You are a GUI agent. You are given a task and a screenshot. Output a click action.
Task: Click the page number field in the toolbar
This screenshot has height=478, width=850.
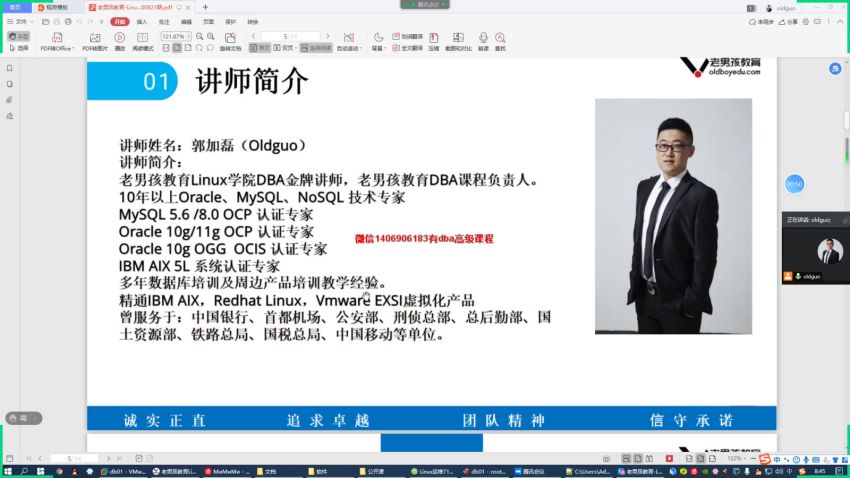(290, 36)
